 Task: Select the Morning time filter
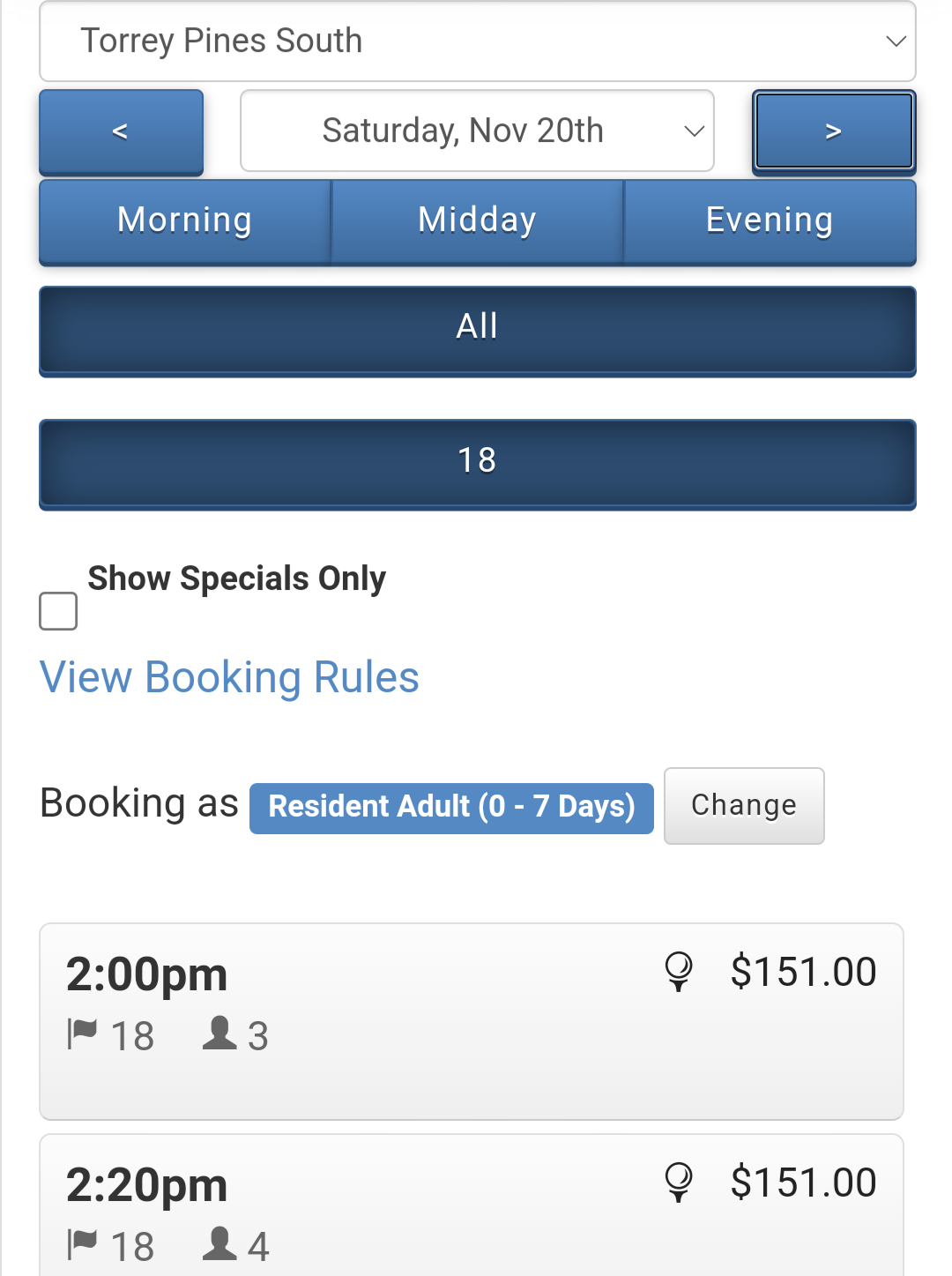pyautogui.click(x=185, y=220)
